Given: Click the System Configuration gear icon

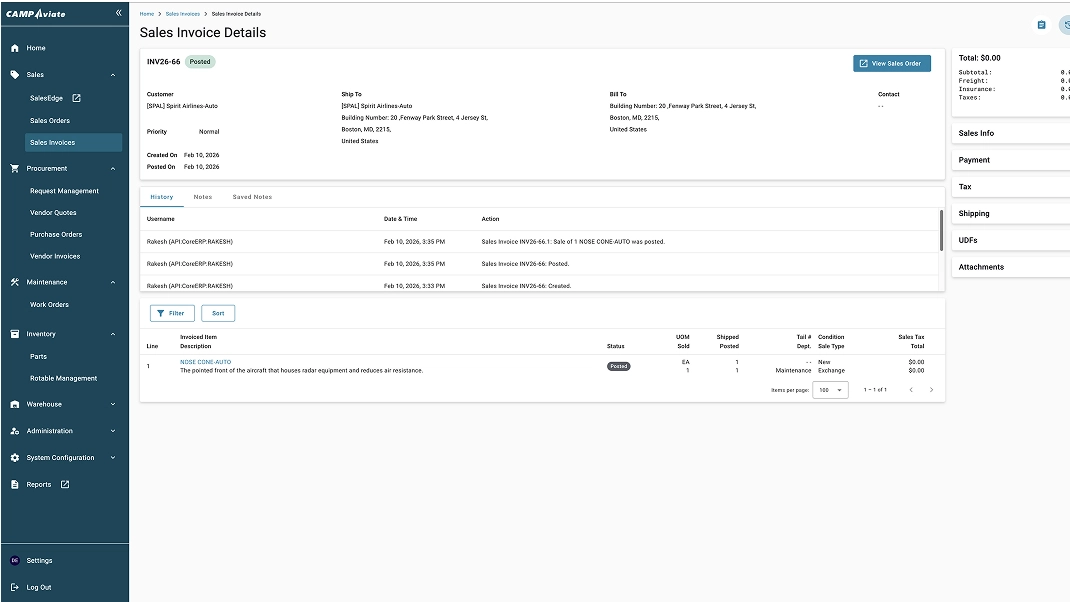Looking at the screenshot, I should (15, 458).
